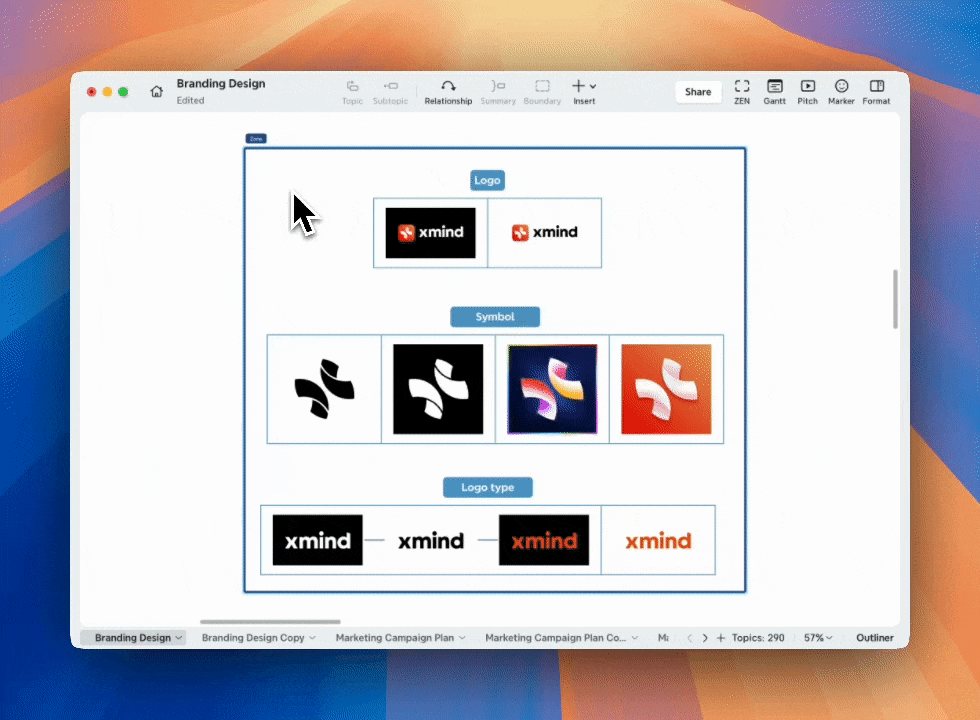Select white xmind wordmark on black

318,540
